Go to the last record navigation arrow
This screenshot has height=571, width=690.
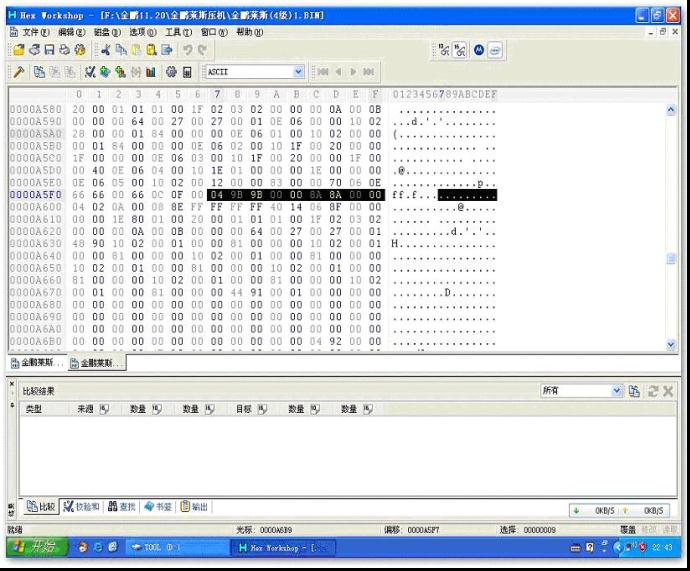pyautogui.click(x=368, y=72)
